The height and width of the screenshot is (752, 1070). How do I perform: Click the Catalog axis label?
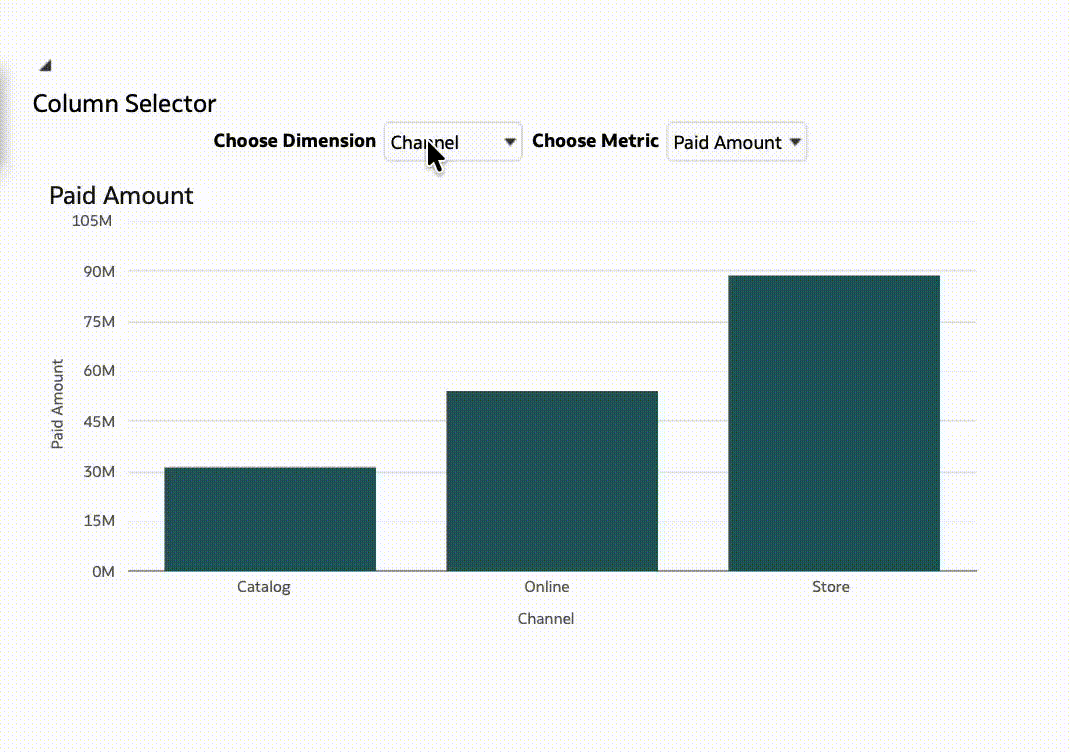point(263,587)
